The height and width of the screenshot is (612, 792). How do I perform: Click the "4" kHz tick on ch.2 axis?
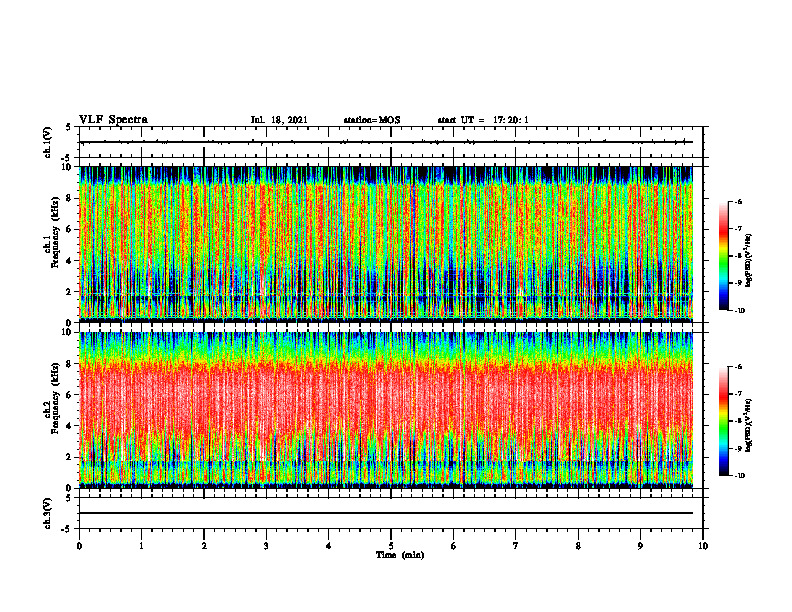coord(69,426)
